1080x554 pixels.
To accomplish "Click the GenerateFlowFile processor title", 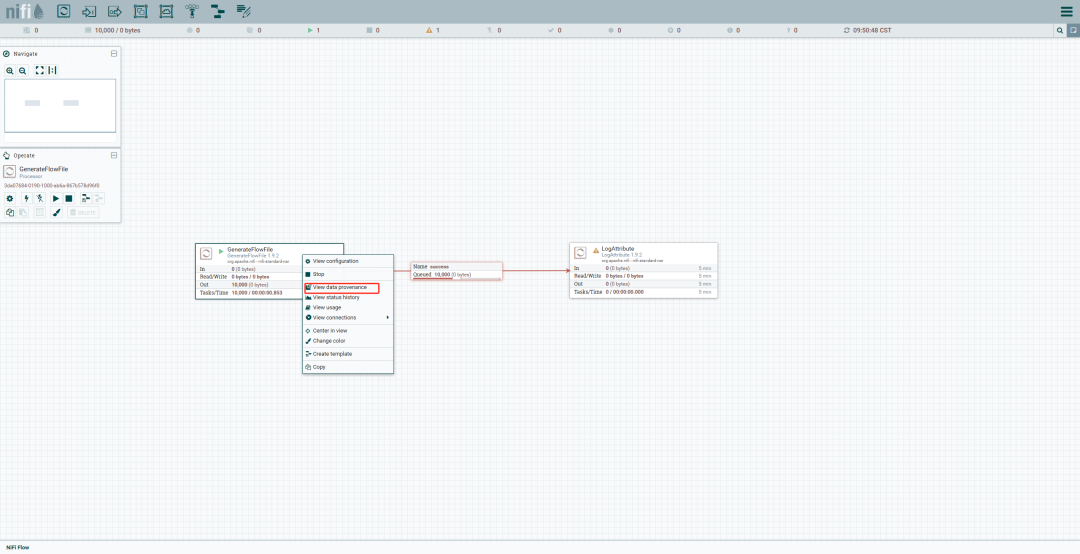I will coord(250,249).
